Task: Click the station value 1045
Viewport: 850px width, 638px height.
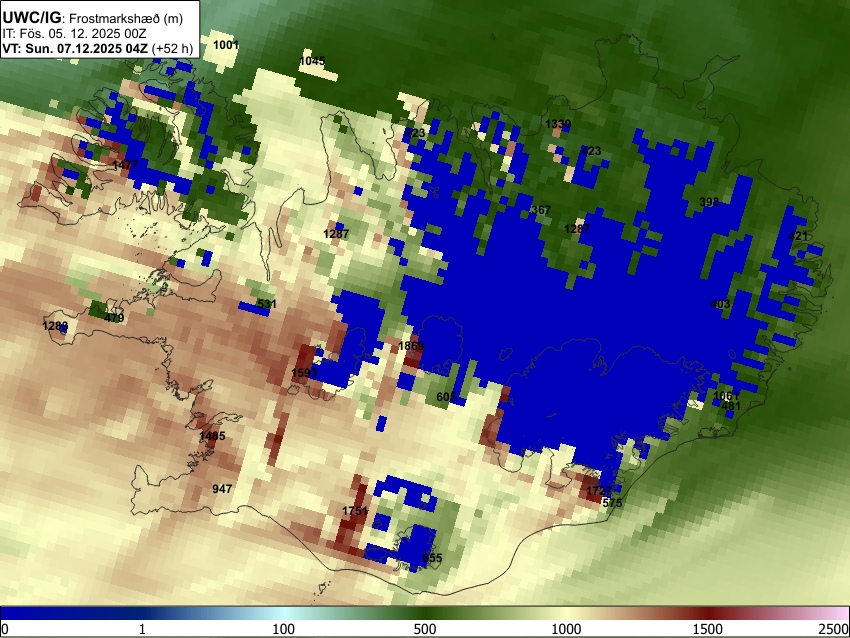Action: 312,61
